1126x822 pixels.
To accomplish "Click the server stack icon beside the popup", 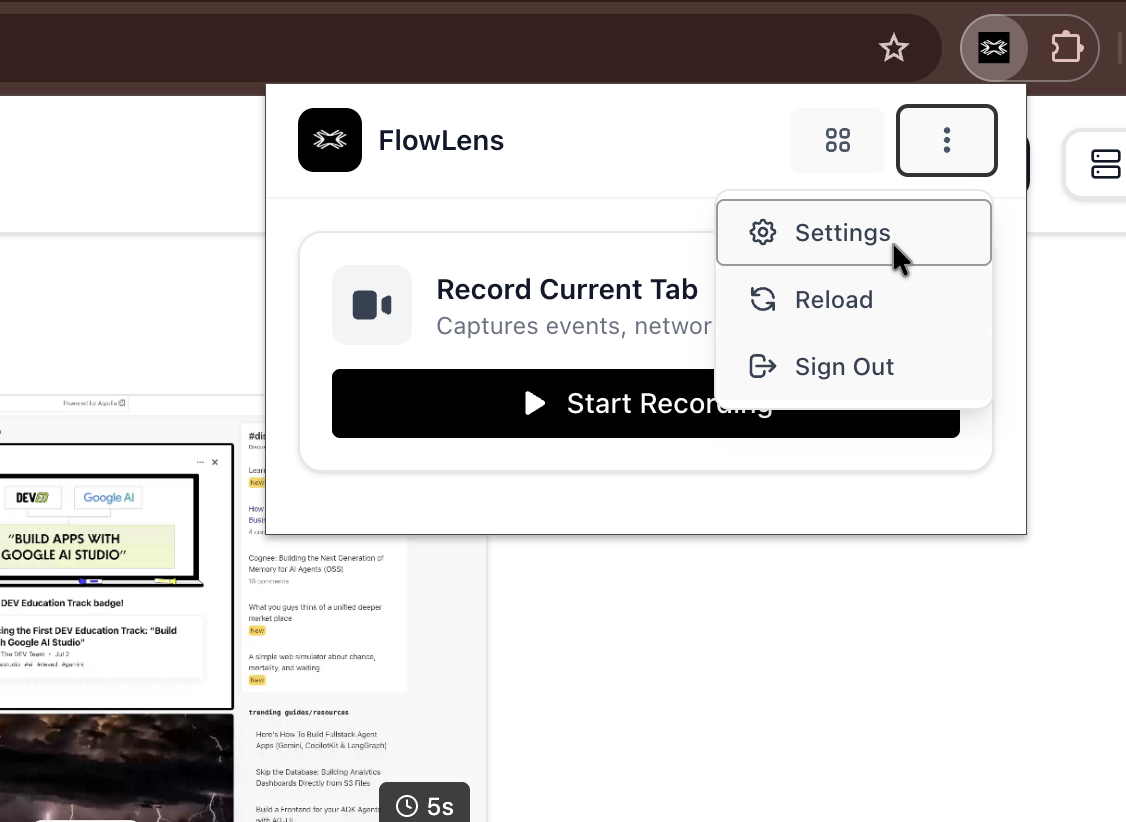I will (x=1105, y=164).
